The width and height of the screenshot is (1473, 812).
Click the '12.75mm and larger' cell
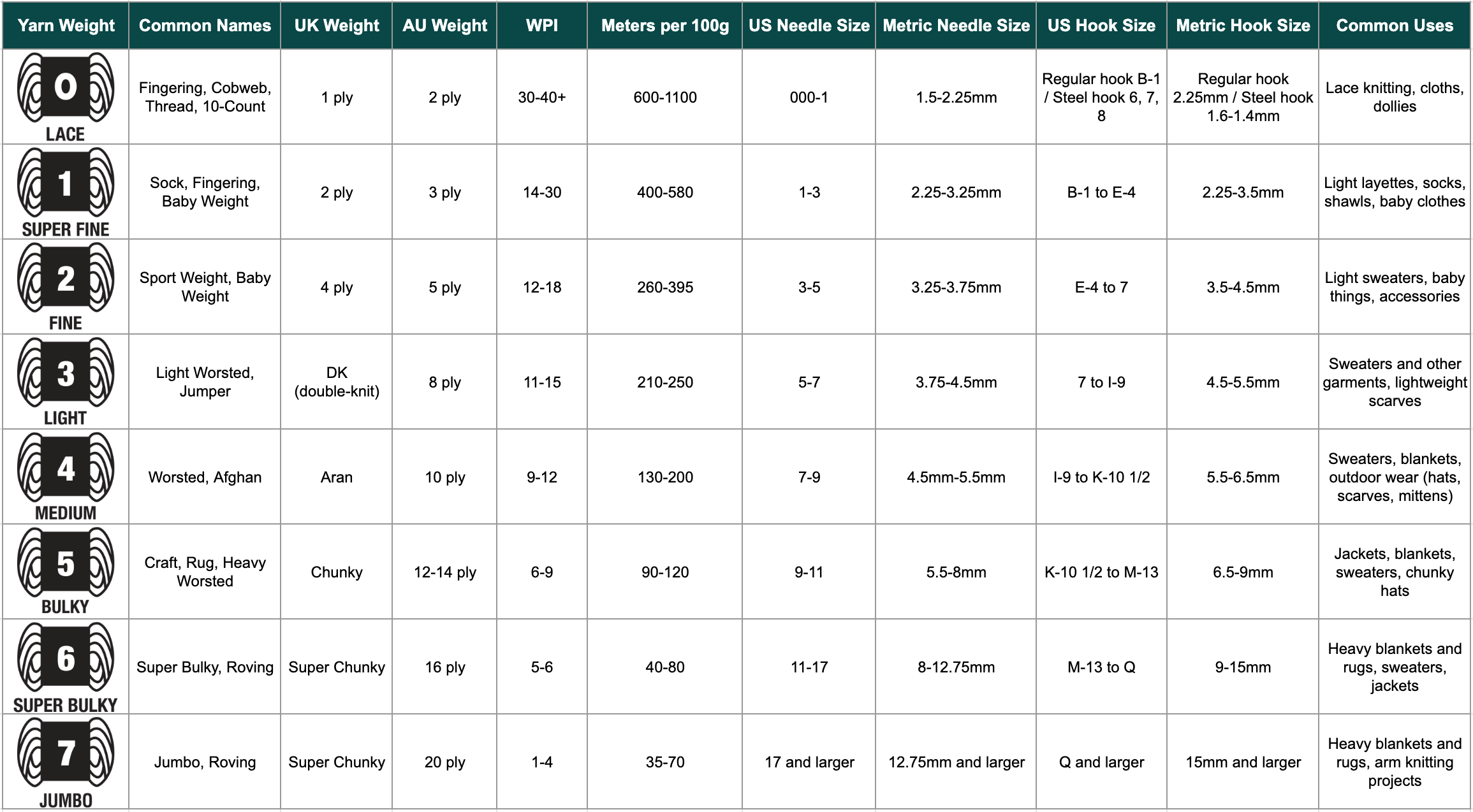(x=956, y=762)
